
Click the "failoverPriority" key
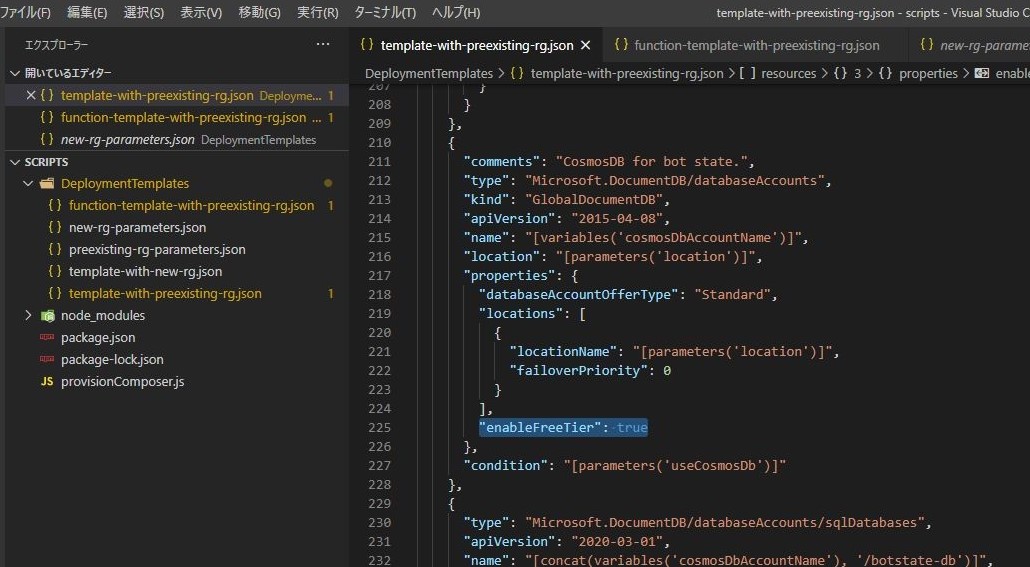point(579,371)
